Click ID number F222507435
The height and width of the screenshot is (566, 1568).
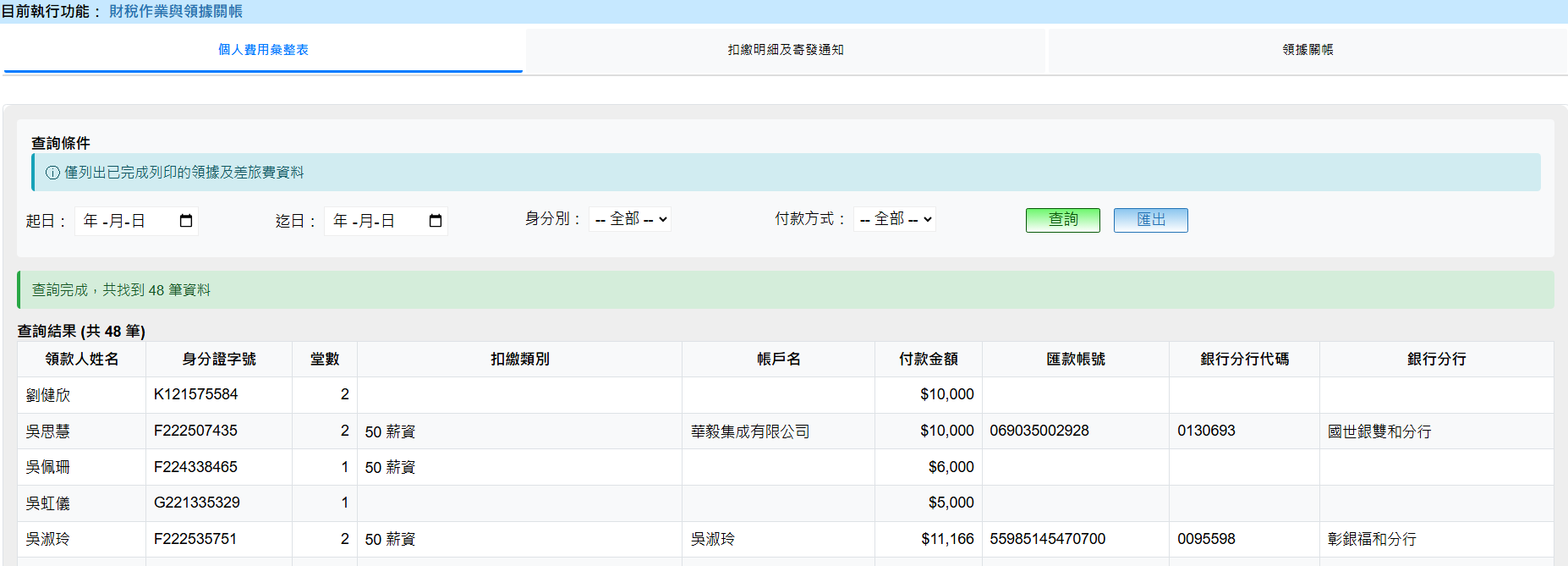pos(196,431)
